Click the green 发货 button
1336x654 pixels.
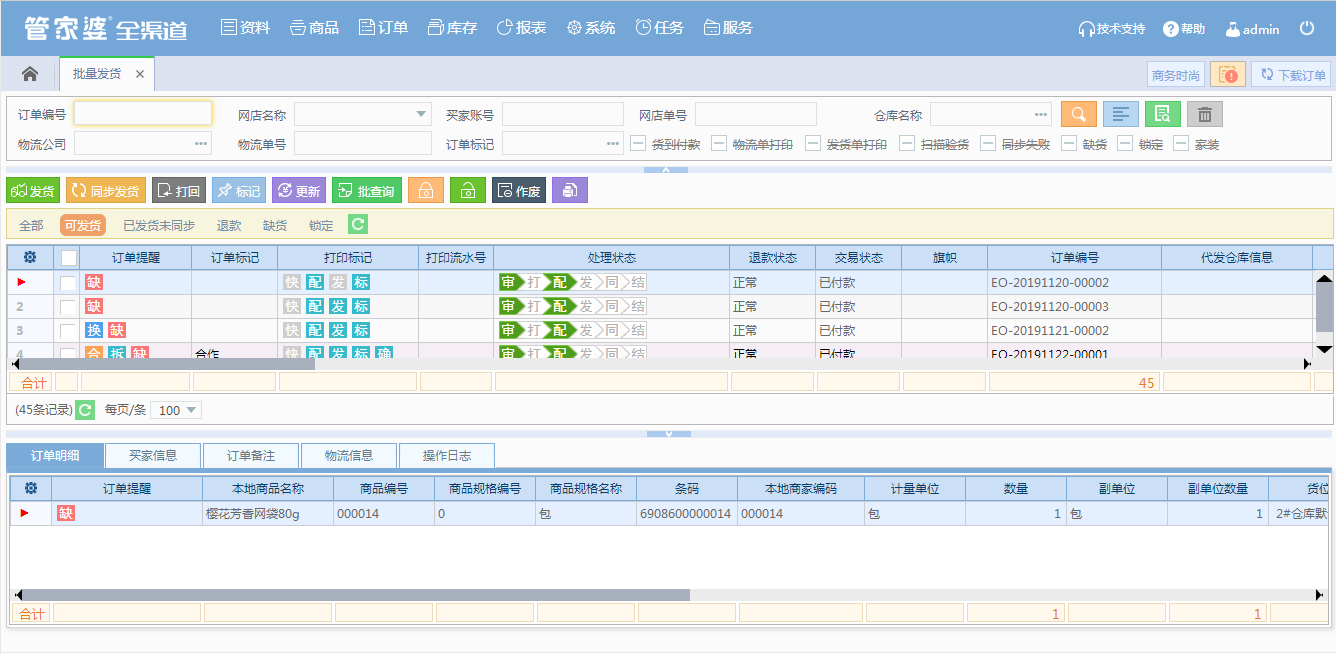pos(32,191)
